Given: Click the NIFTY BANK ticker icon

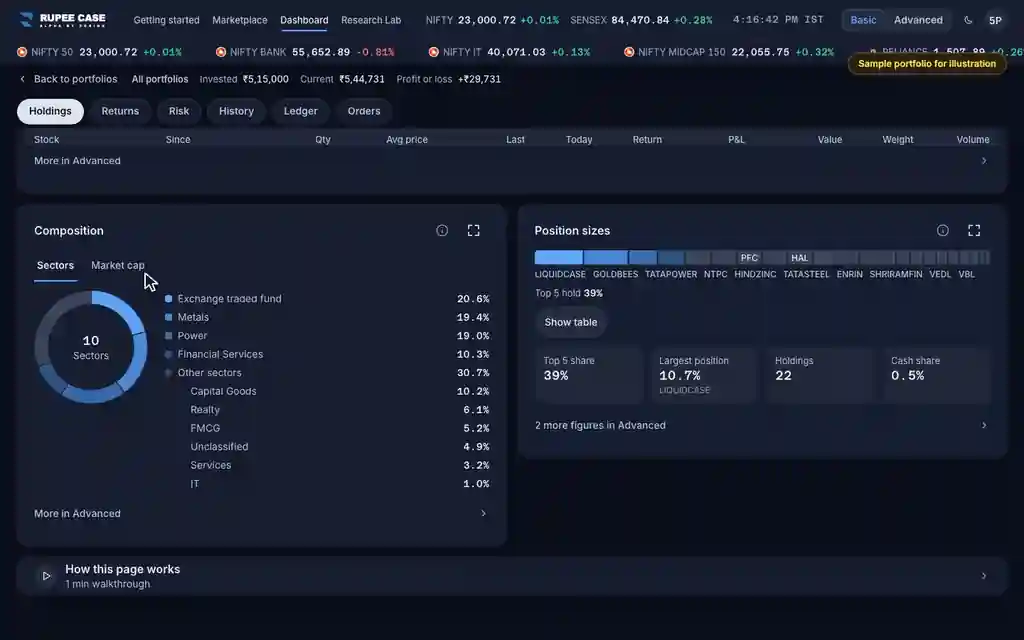Looking at the screenshot, I should click(221, 52).
